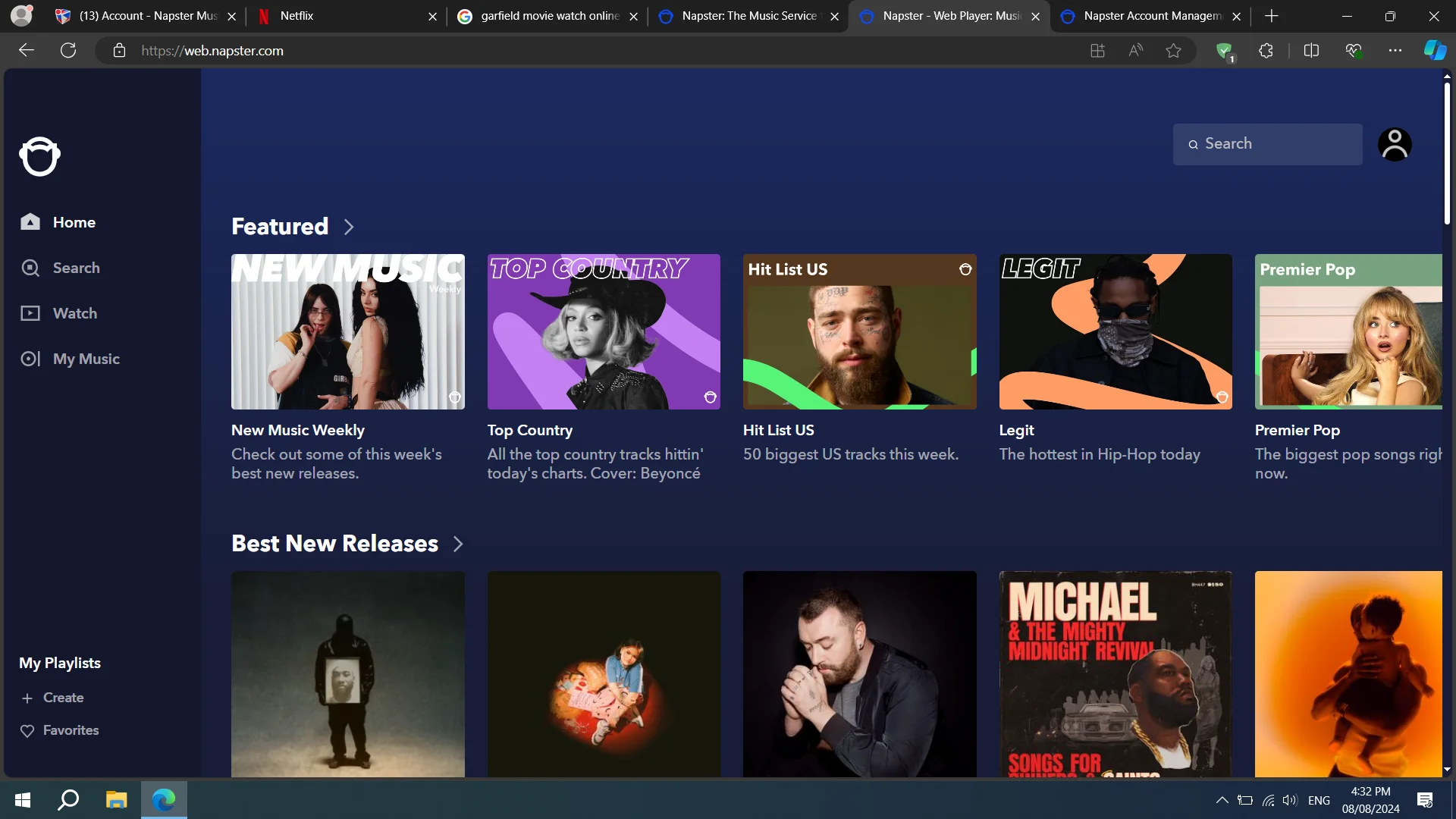The image size is (1456, 819).
Task: Create a new playlist
Action: (52, 698)
